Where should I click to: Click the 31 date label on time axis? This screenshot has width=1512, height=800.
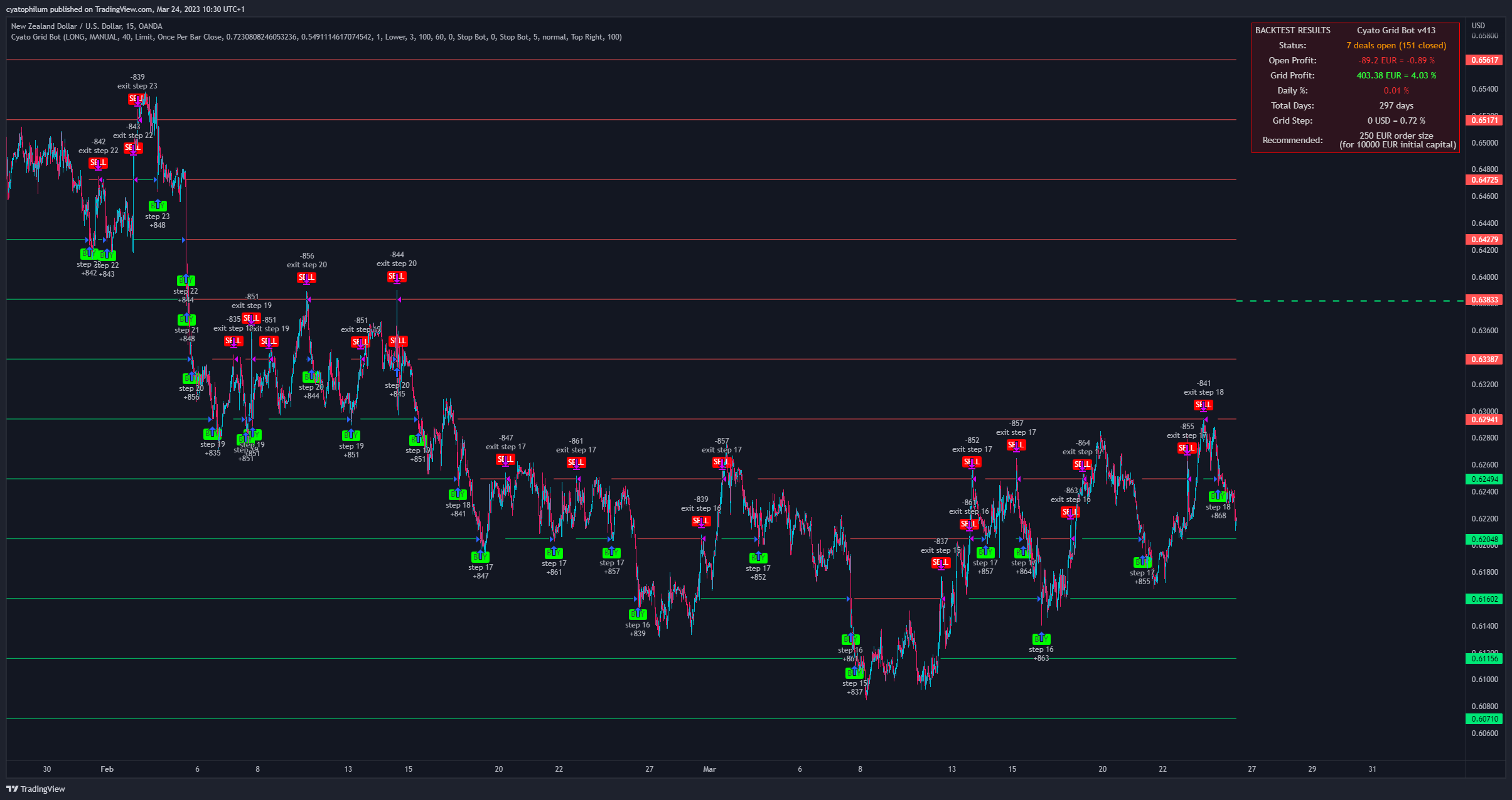pyautogui.click(x=1372, y=769)
